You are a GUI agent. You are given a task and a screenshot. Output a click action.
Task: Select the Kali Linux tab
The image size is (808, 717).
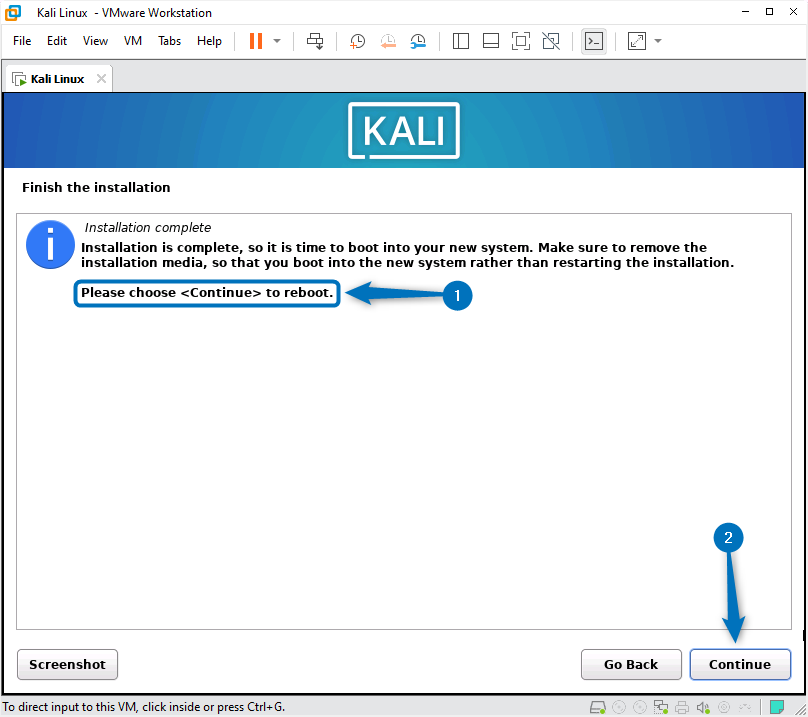[55, 77]
